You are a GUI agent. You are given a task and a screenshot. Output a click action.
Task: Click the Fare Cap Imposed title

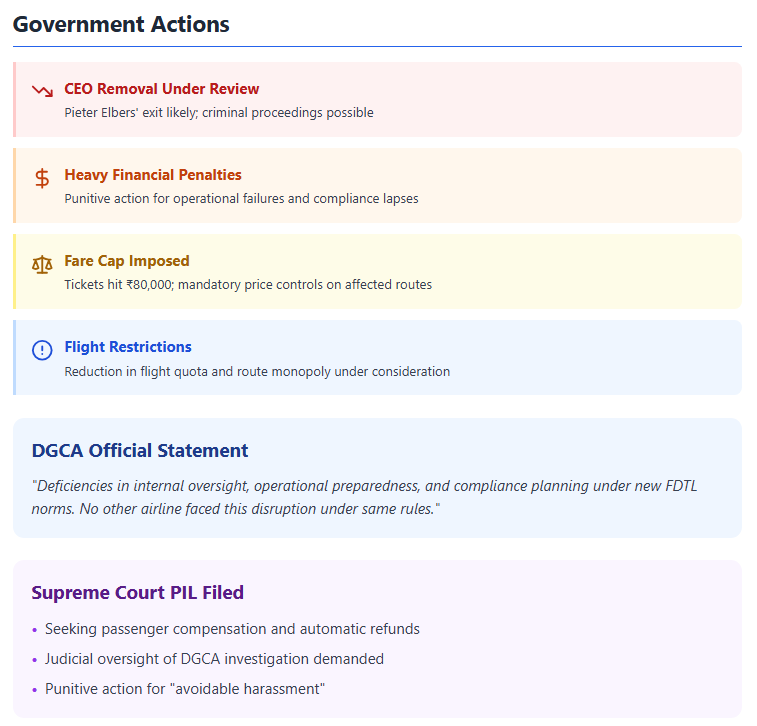(x=127, y=261)
